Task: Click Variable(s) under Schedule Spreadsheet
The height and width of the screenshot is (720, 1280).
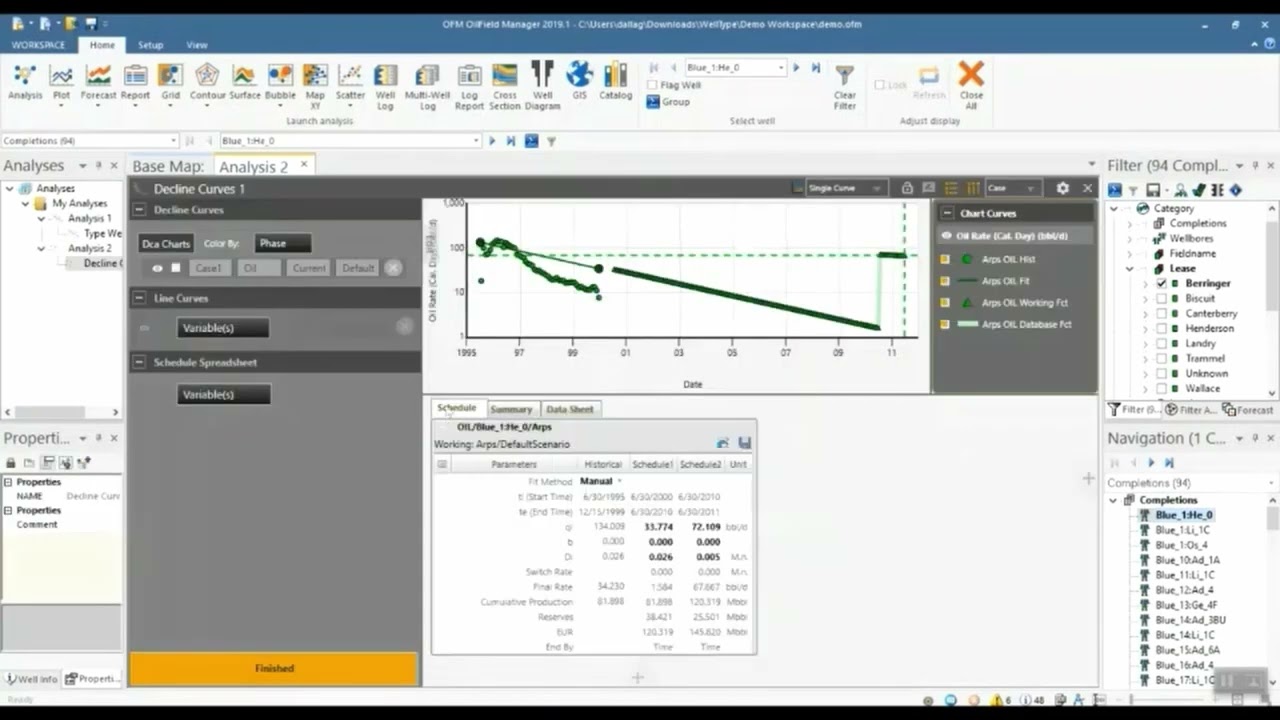Action: (222, 394)
